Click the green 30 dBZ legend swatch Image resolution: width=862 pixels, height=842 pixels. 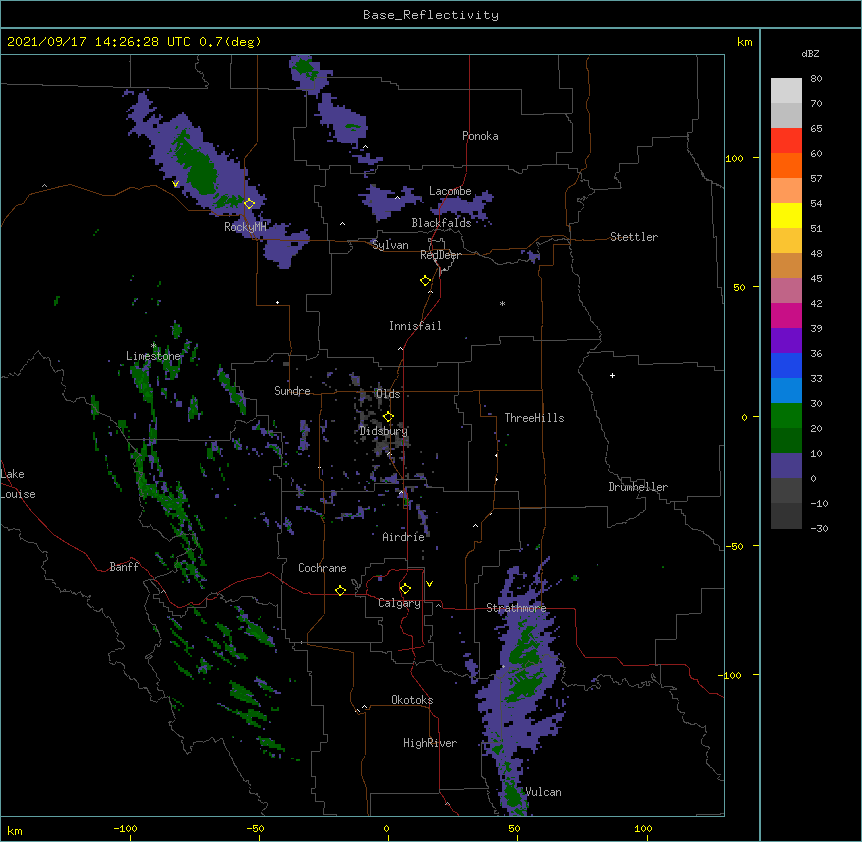[786, 416]
